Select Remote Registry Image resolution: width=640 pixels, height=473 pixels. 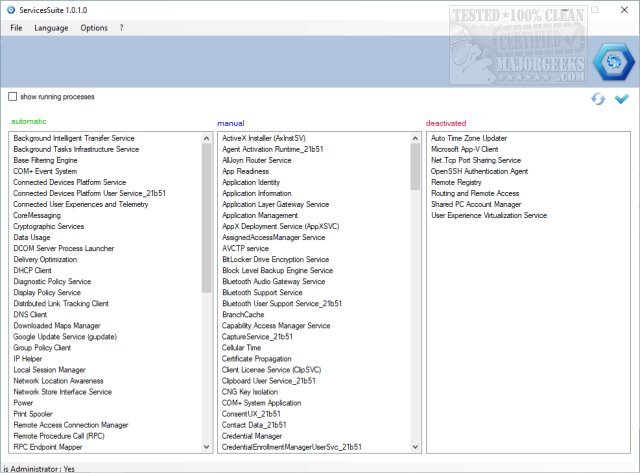click(x=456, y=182)
